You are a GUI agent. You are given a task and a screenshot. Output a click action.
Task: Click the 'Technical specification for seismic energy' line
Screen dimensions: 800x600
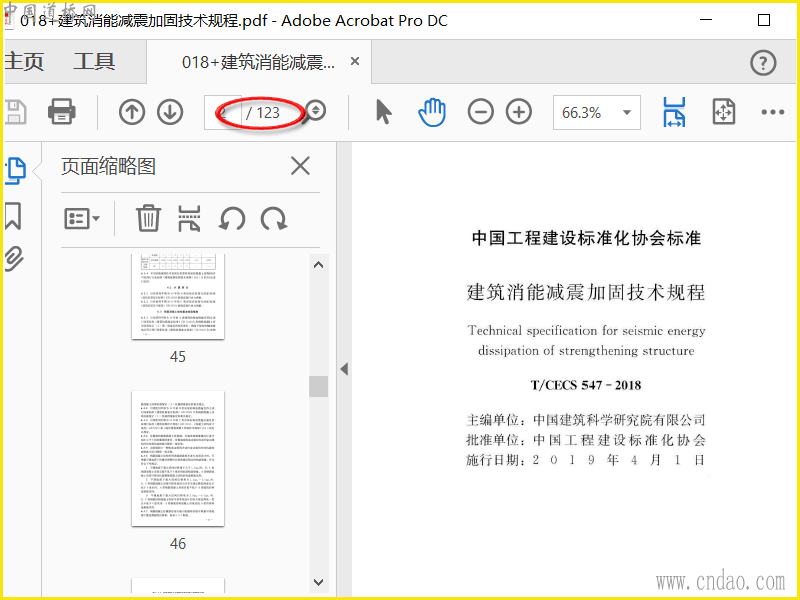[x=586, y=331]
